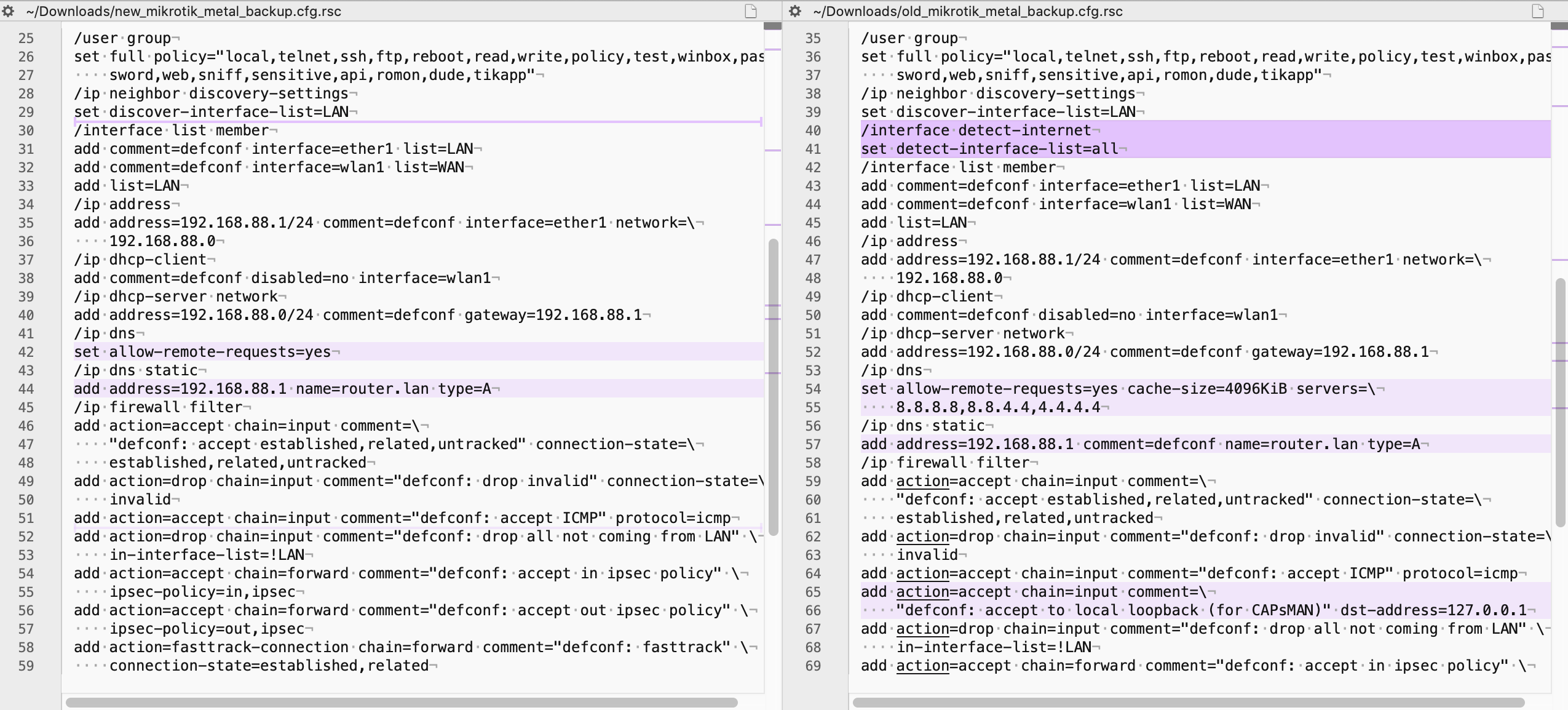Click new_mikrotik_metal_backup.cfg.rsc file path
This screenshot has width=1568, height=710.
tap(184, 11)
